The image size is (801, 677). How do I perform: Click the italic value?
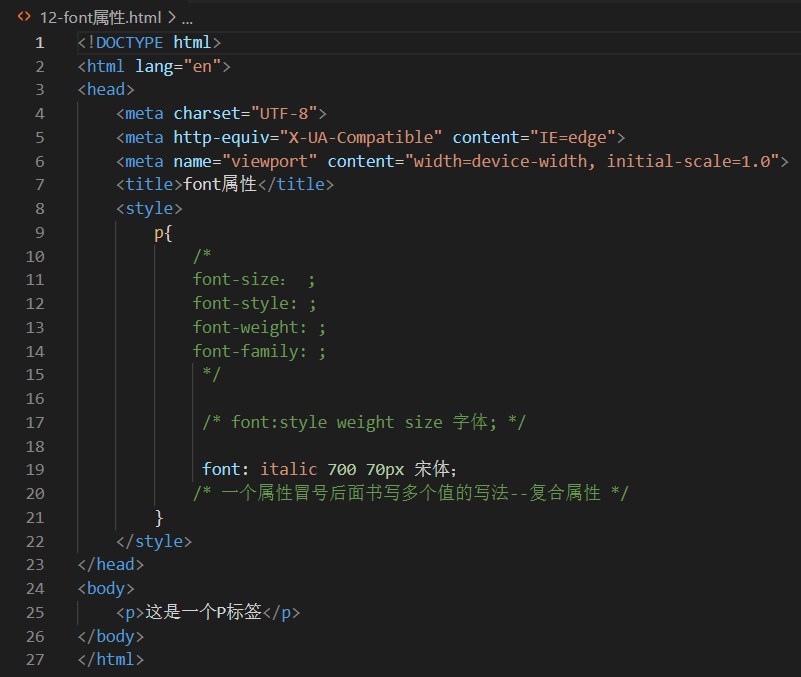(289, 470)
